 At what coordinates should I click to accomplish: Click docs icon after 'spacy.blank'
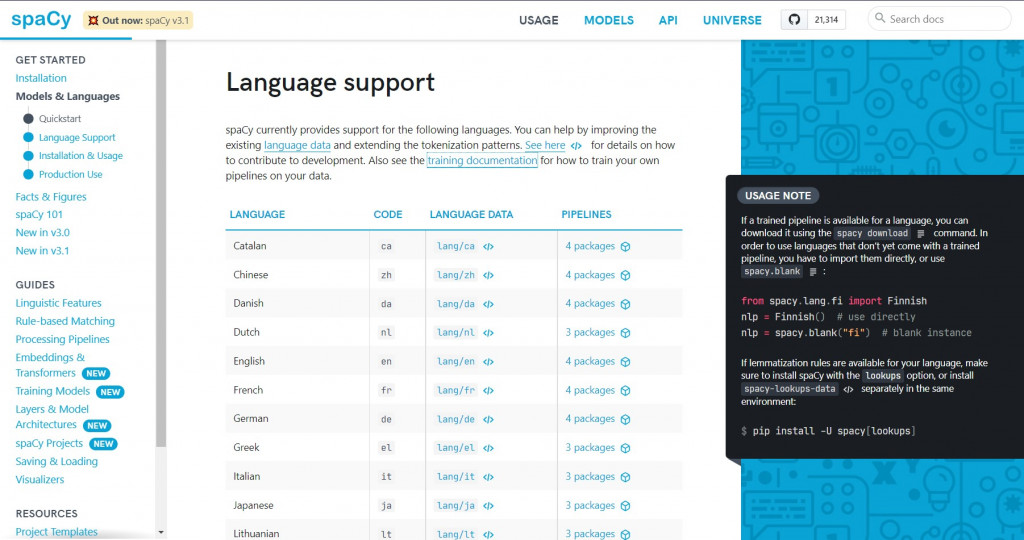tap(813, 272)
